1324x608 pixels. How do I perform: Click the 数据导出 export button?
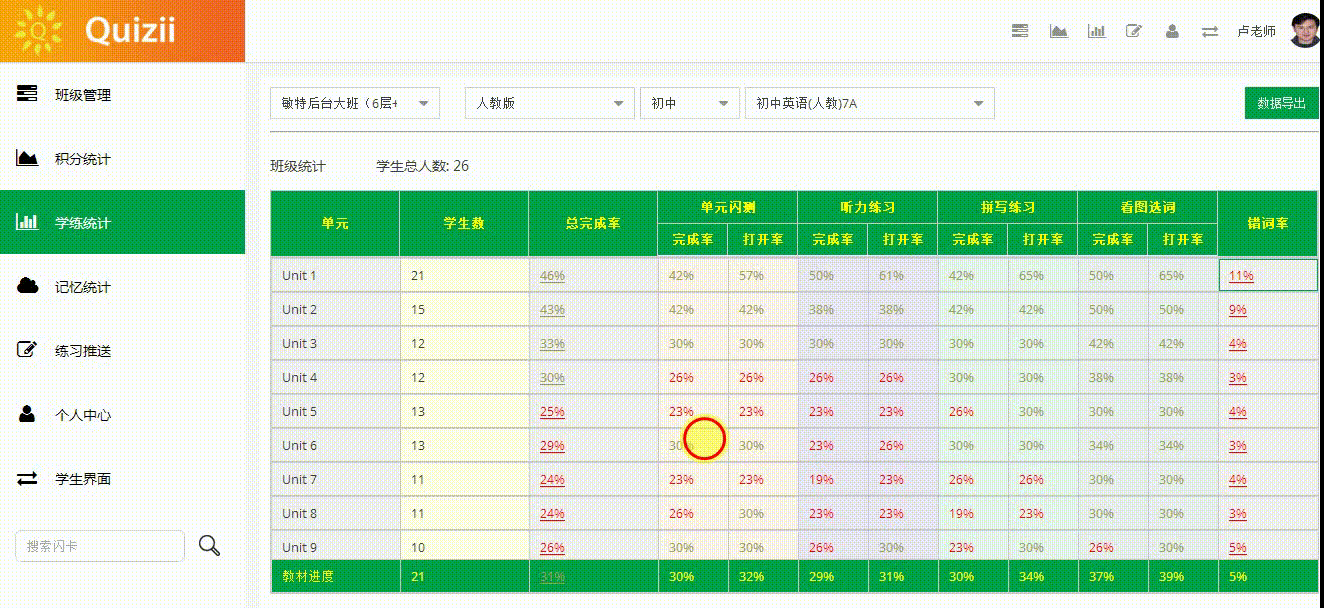(1281, 103)
